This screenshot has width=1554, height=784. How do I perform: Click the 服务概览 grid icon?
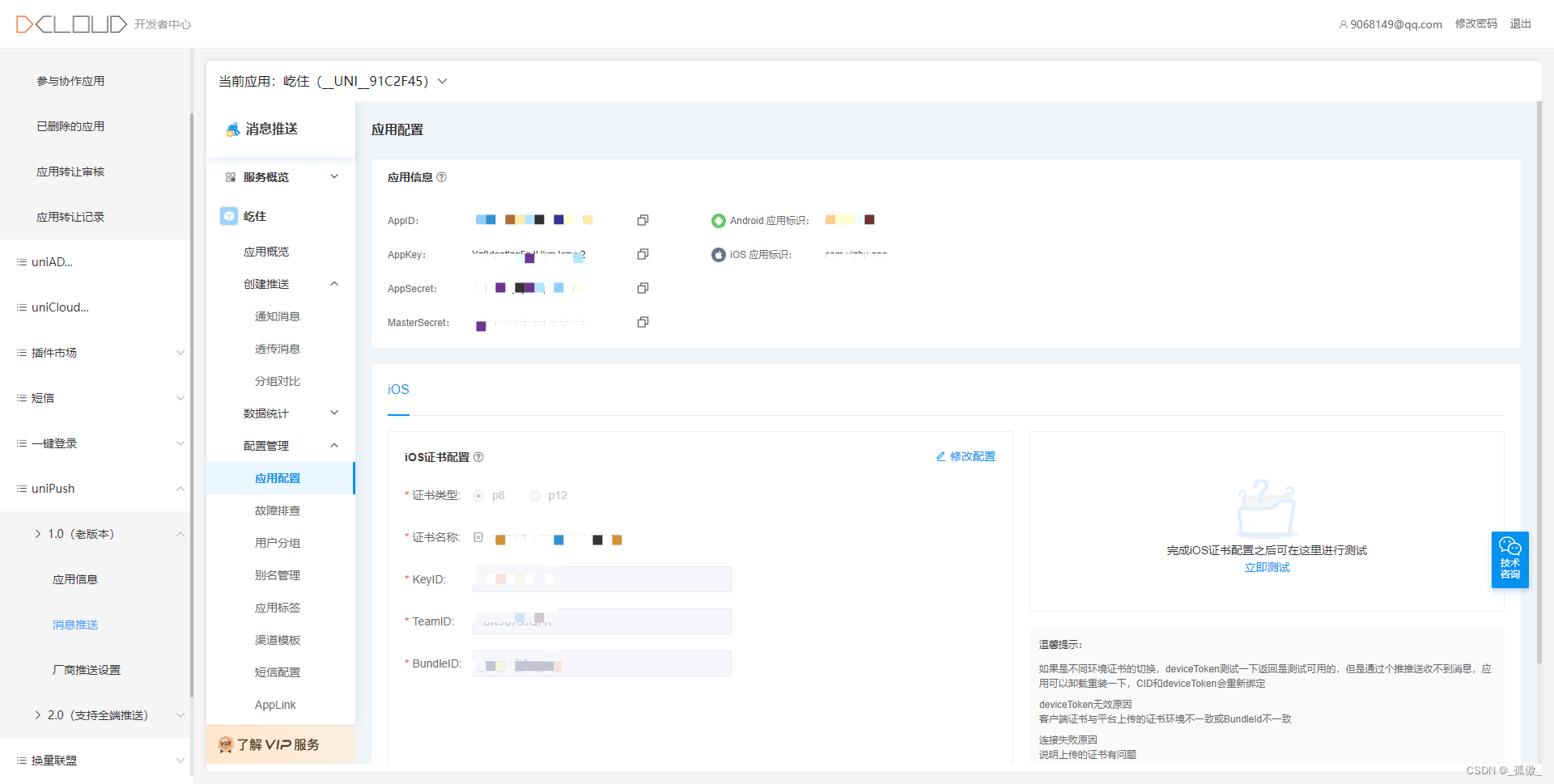231,177
